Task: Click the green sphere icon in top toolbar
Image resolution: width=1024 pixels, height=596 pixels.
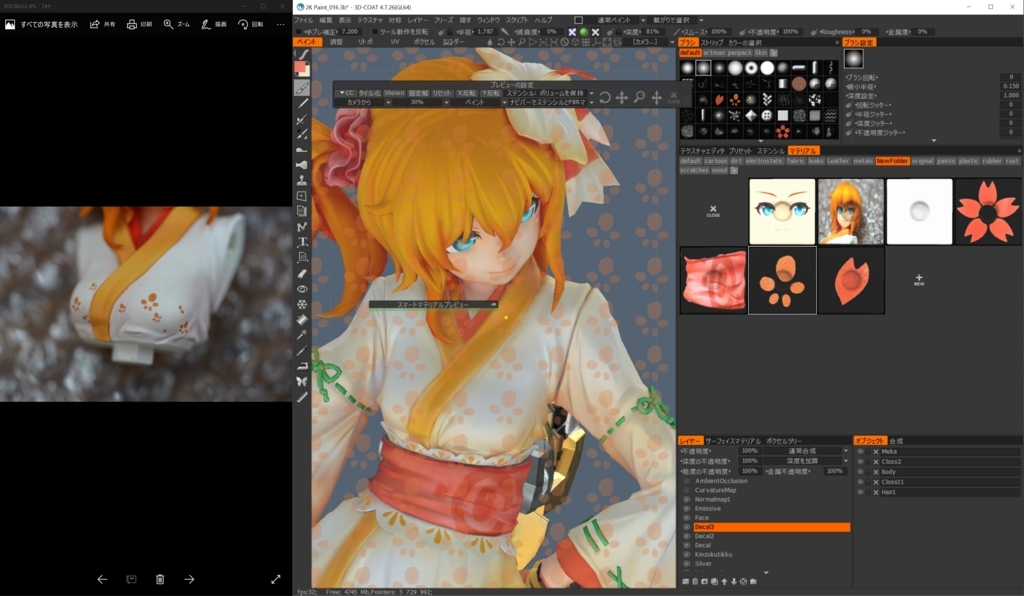Action: pyautogui.click(x=584, y=31)
